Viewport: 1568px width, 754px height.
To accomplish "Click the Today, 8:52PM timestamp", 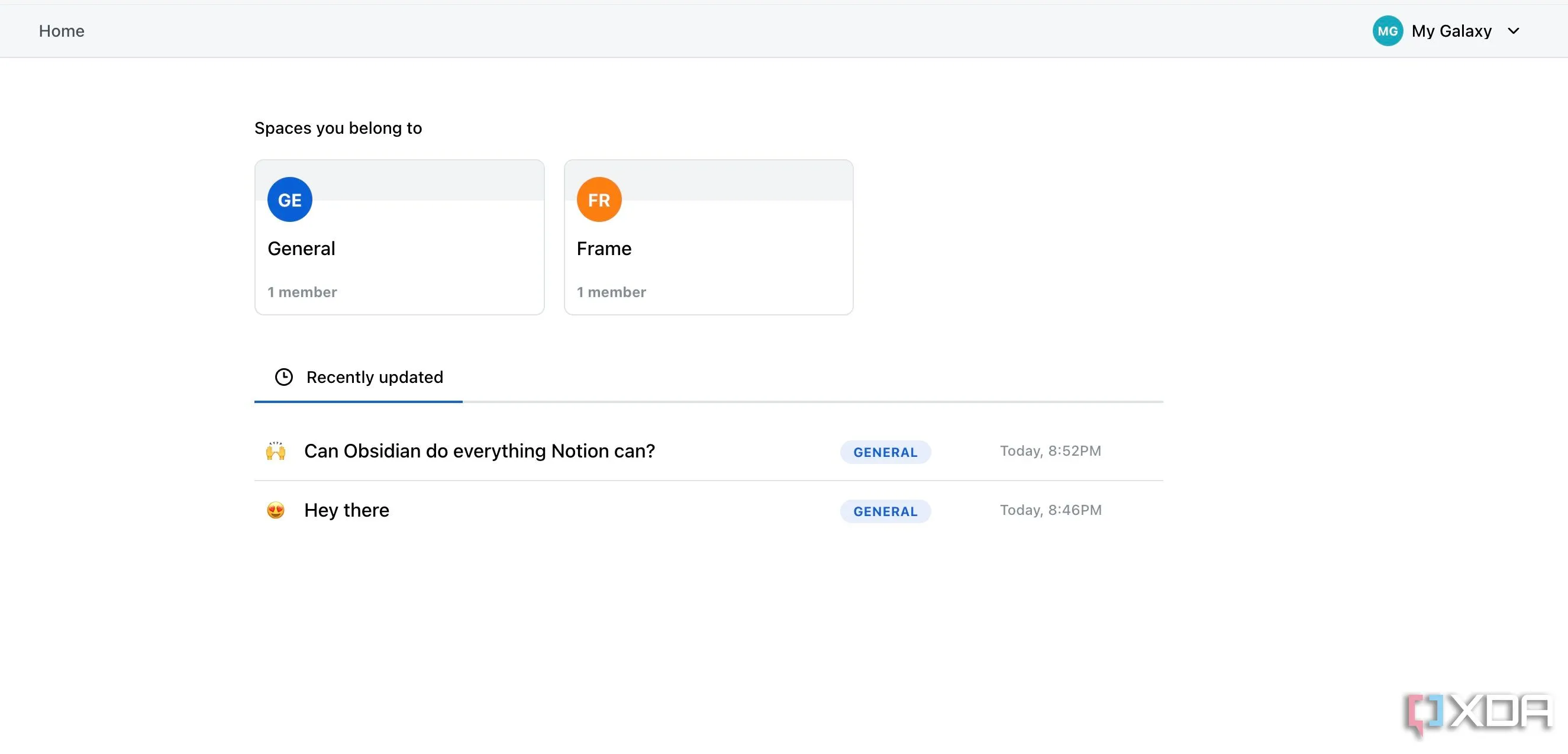I will 1050,451.
